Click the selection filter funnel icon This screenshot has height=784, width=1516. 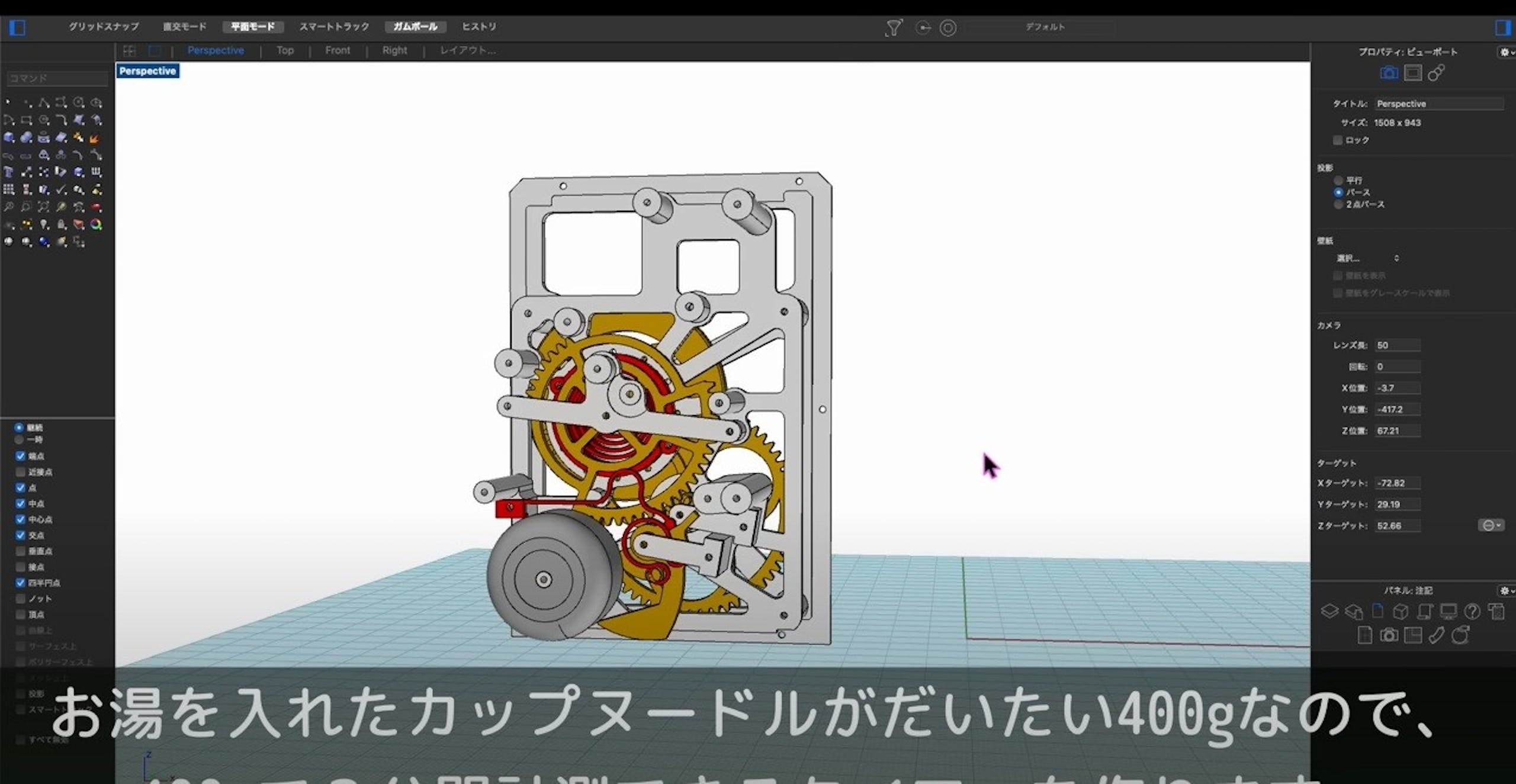pyautogui.click(x=893, y=28)
